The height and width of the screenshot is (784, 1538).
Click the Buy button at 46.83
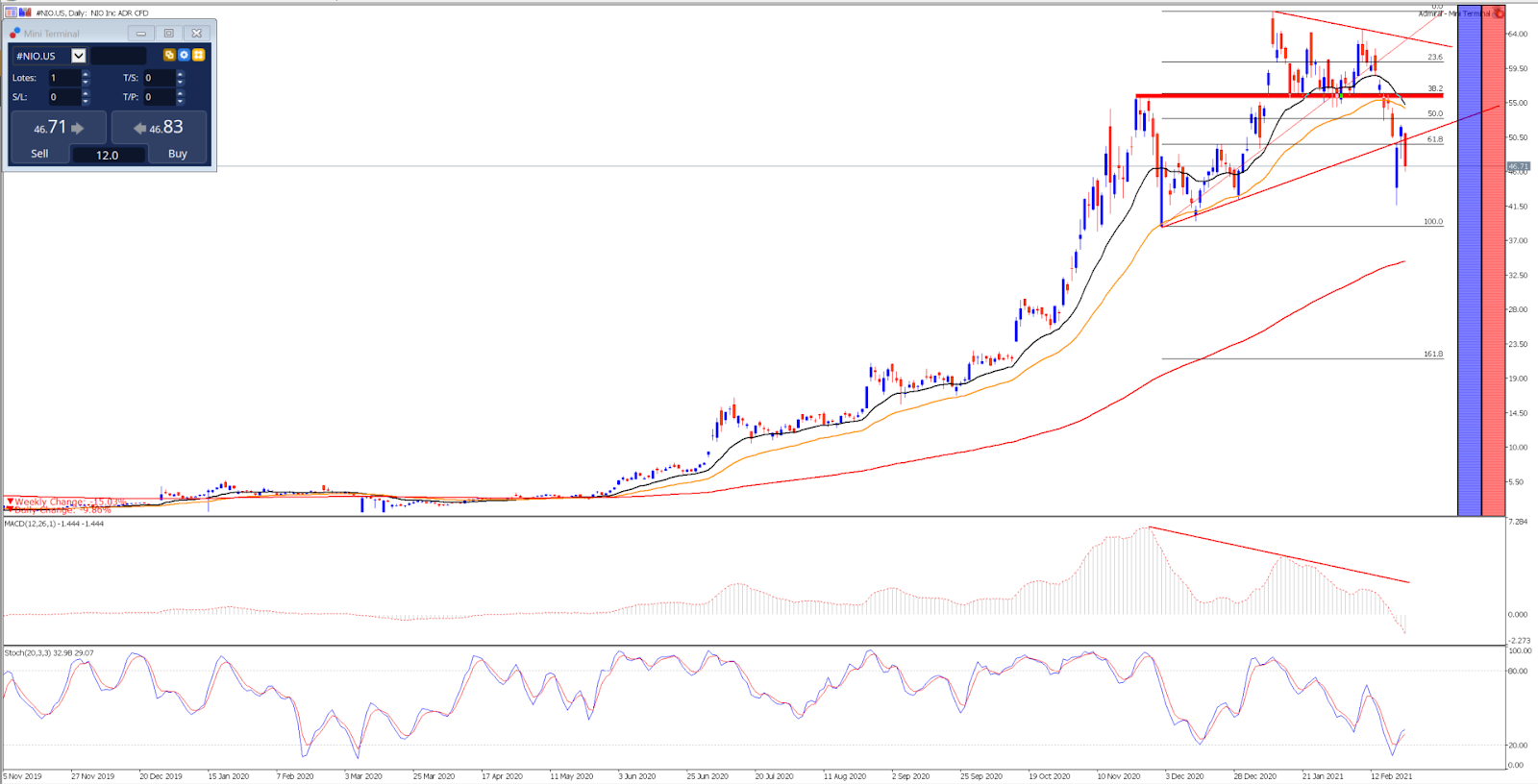pos(160,137)
